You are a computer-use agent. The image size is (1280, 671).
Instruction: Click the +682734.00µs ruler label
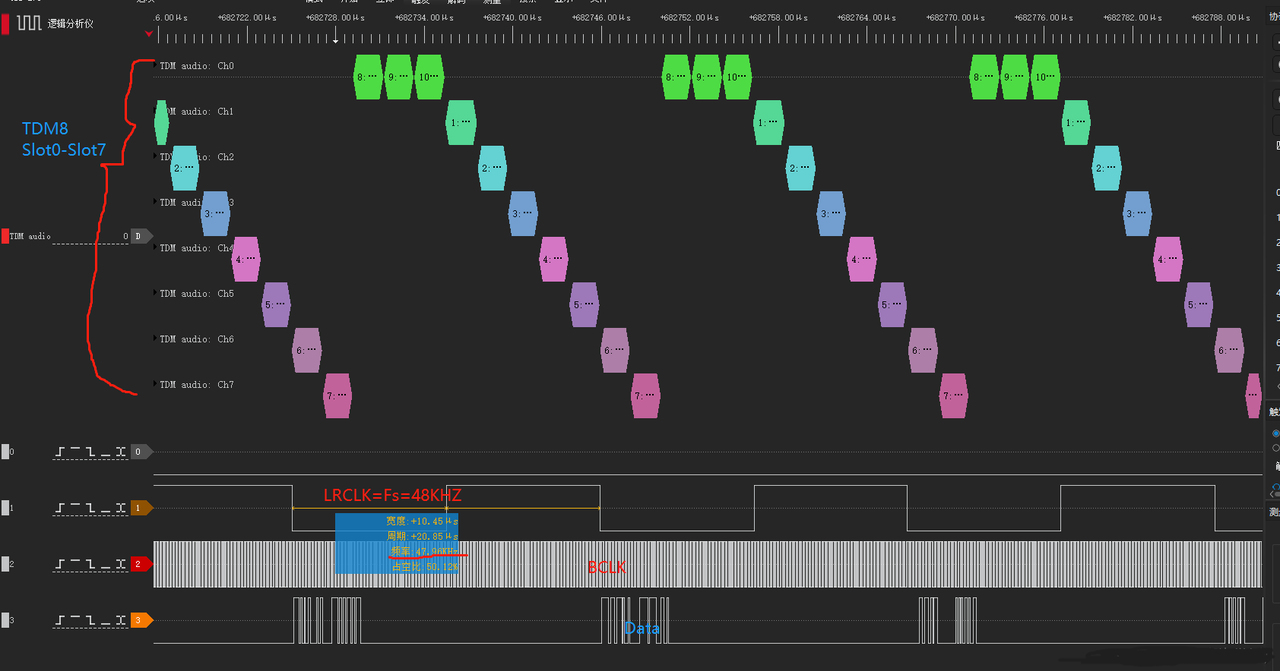[426, 17]
